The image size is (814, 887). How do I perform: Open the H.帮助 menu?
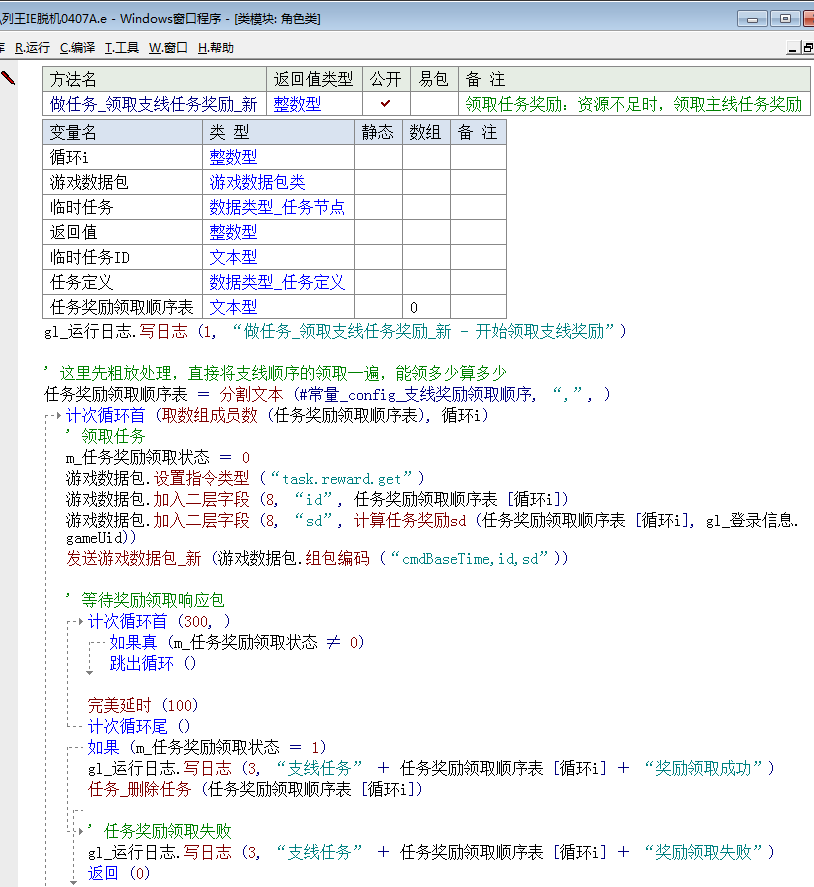(215, 48)
